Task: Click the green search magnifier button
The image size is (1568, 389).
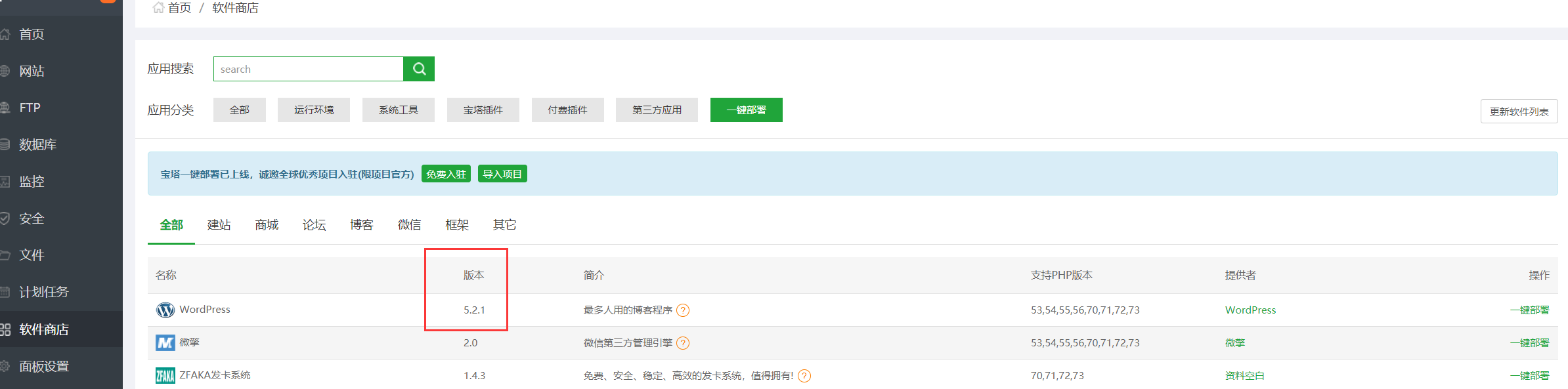Action: [419, 69]
